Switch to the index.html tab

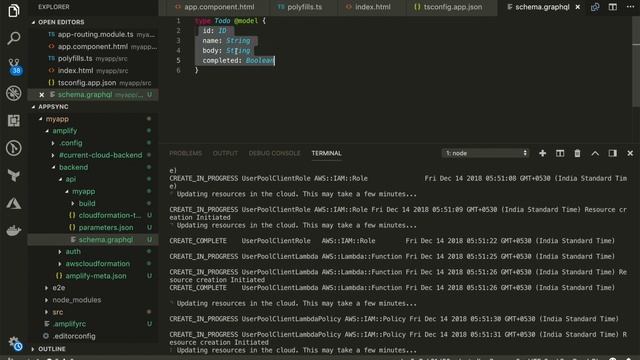[x=368, y=7]
